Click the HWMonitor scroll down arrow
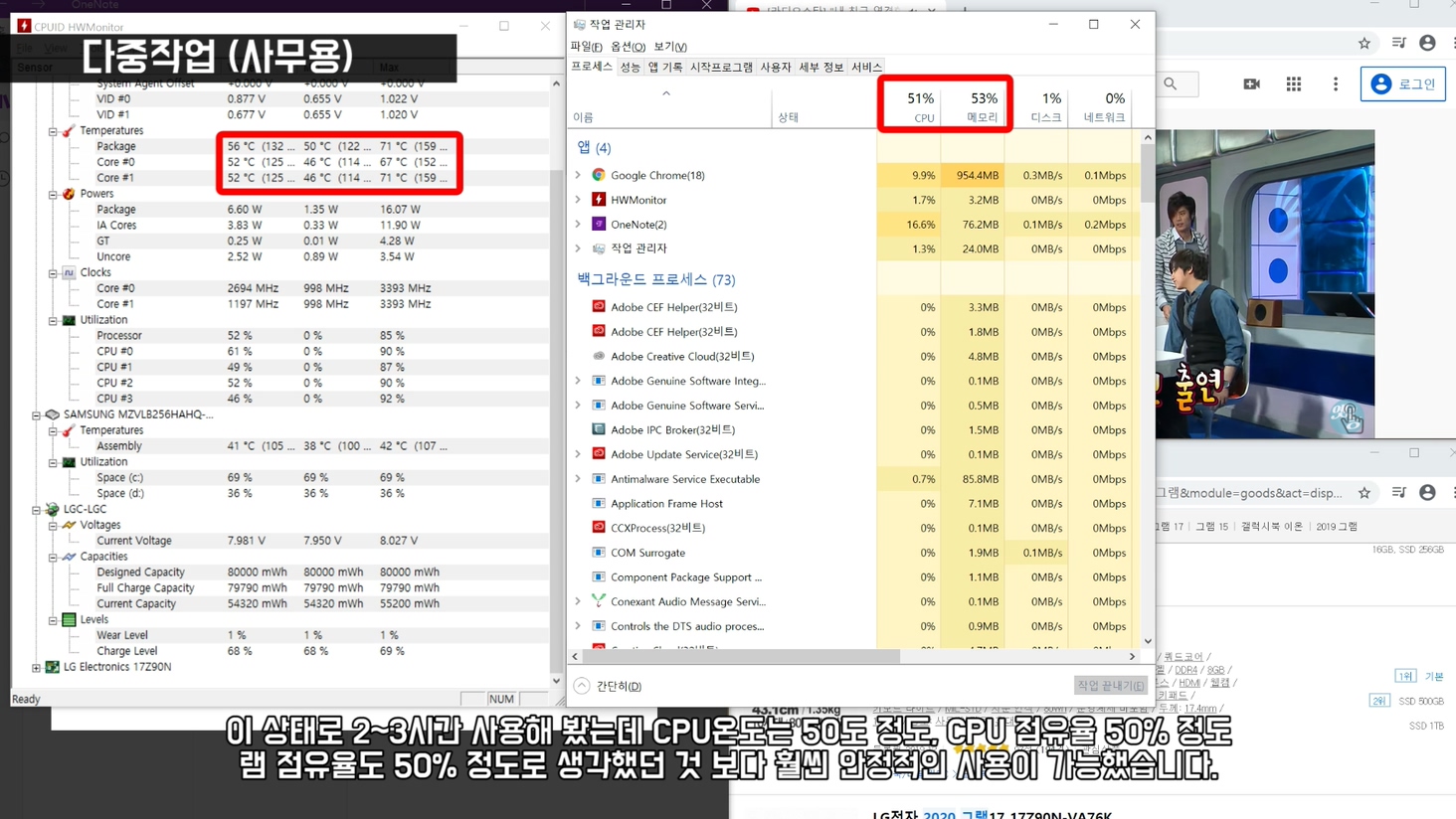This screenshot has width=1456, height=819. click(x=556, y=682)
